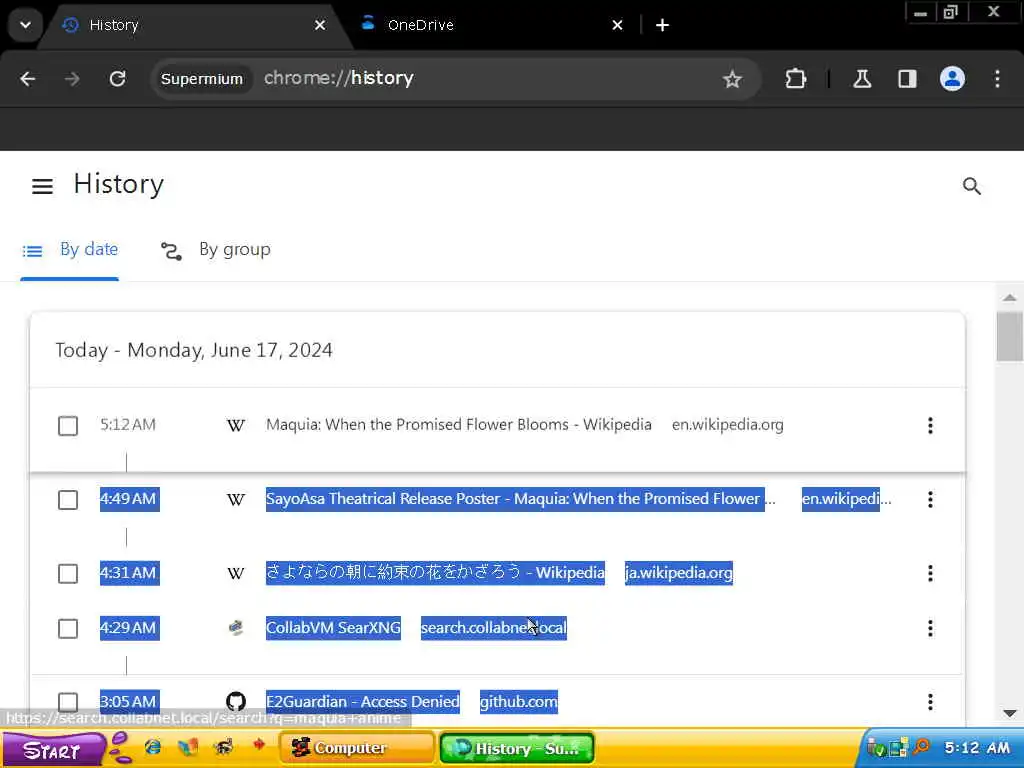Switch to By date view

70,250
